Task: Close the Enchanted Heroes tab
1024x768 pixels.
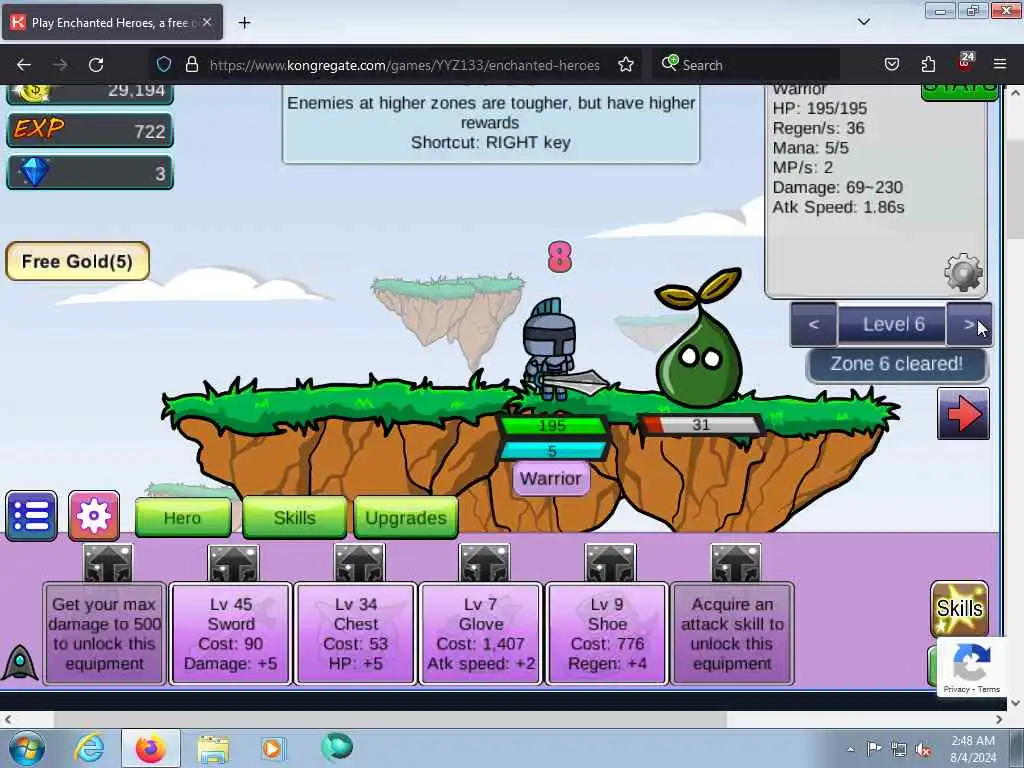Action: click(206, 22)
